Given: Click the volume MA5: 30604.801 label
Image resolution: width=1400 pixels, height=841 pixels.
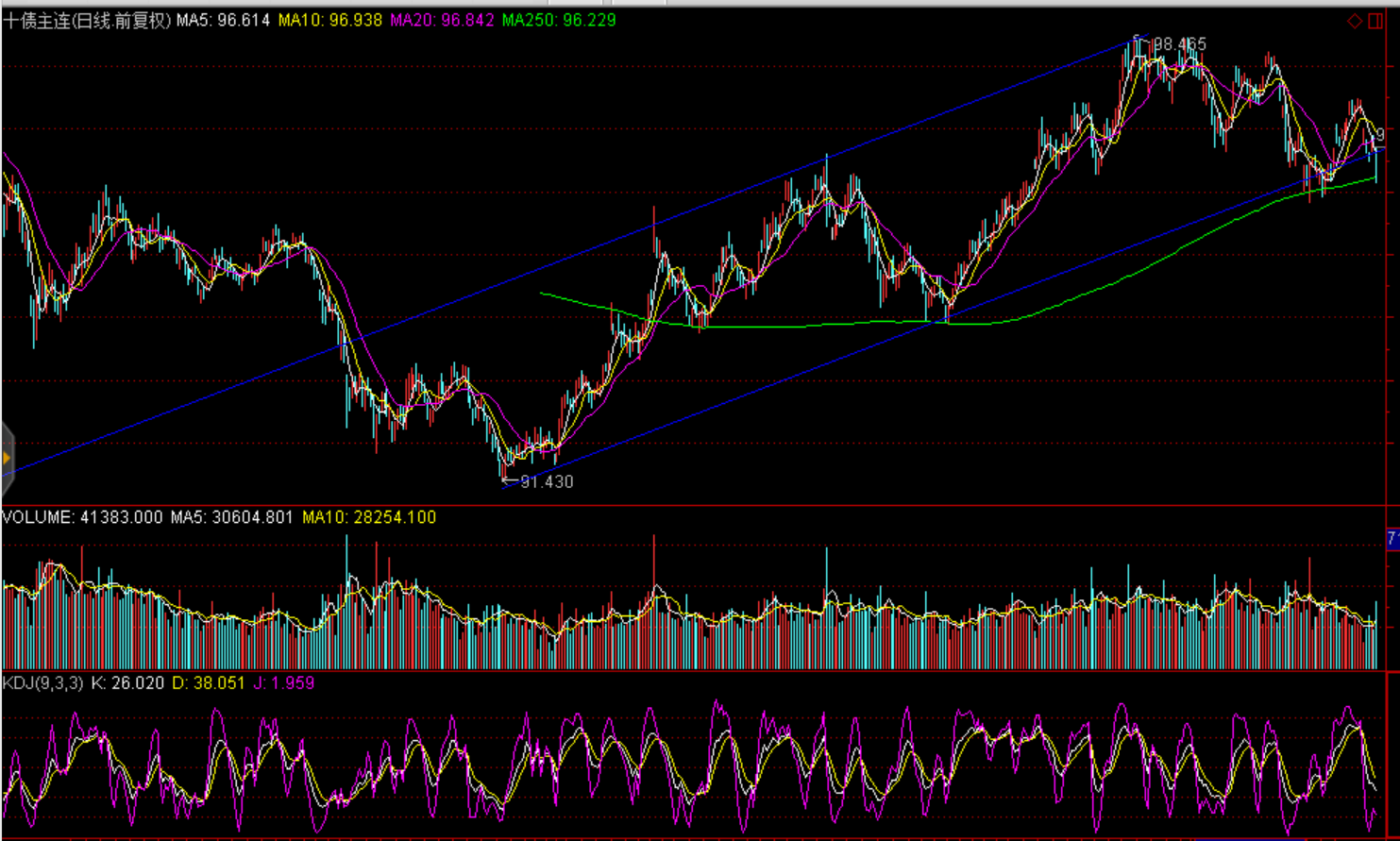Looking at the screenshot, I should (x=231, y=517).
